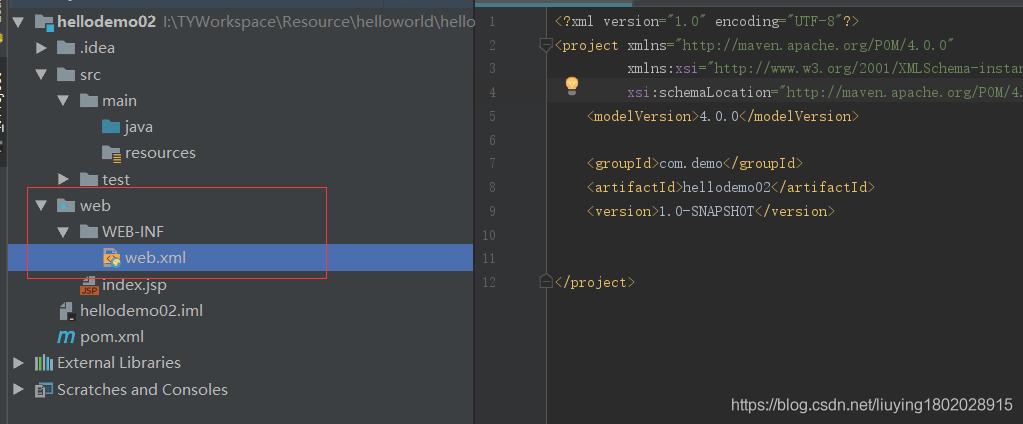Click the xmlns:xsi attribute line
Screen dimensions: 1023x424
click(x=825, y=68)
